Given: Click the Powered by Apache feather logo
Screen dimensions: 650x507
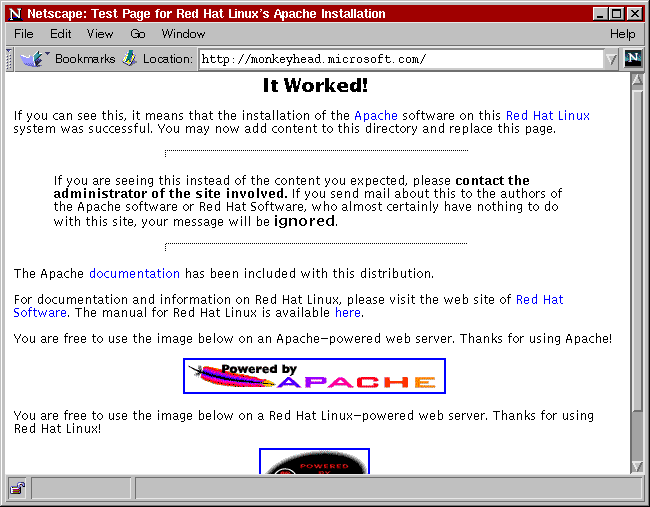Looking at the screenshot, I should [314, 376].
